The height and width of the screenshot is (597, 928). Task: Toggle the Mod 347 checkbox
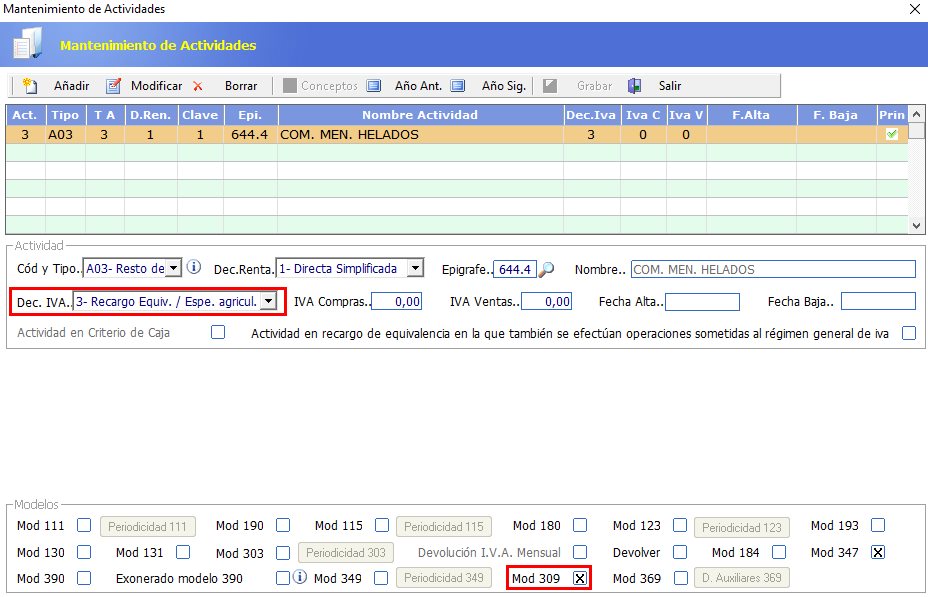coord(878,552)
